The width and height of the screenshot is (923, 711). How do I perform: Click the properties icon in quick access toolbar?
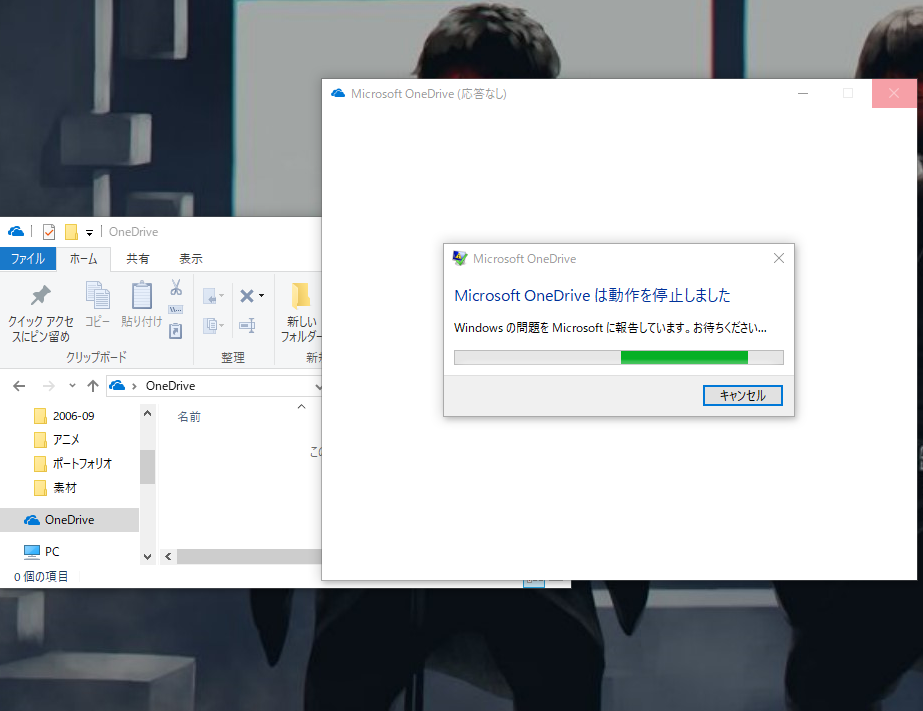click(x=49, y=232)
